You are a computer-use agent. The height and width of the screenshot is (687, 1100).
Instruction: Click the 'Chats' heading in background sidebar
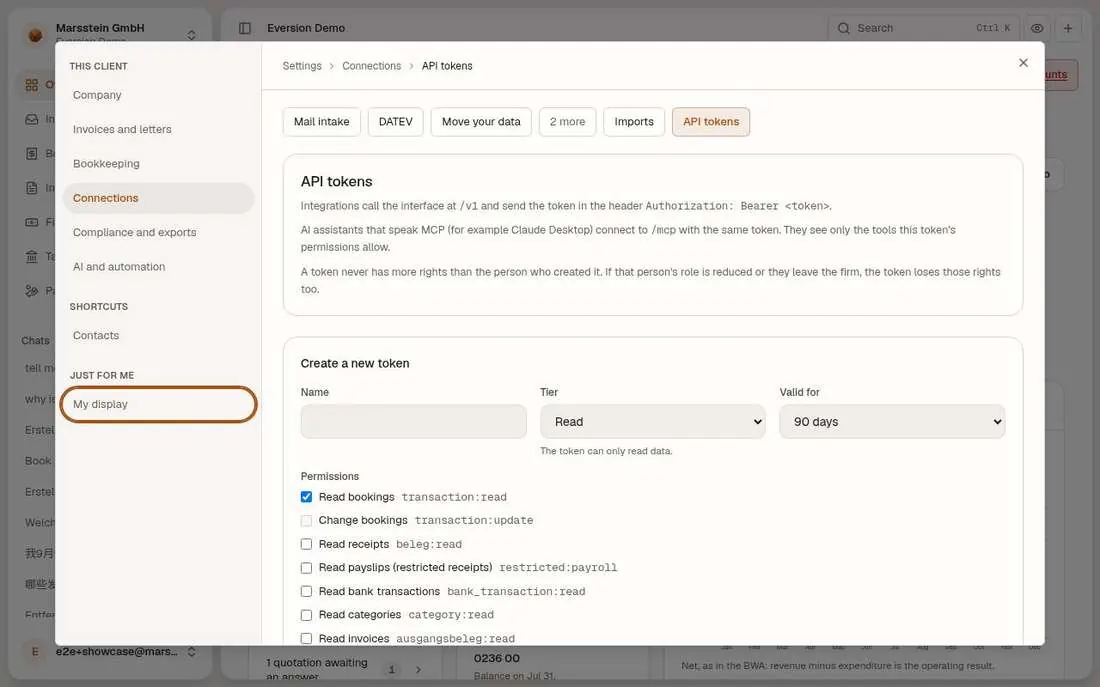tap(35, 340)
